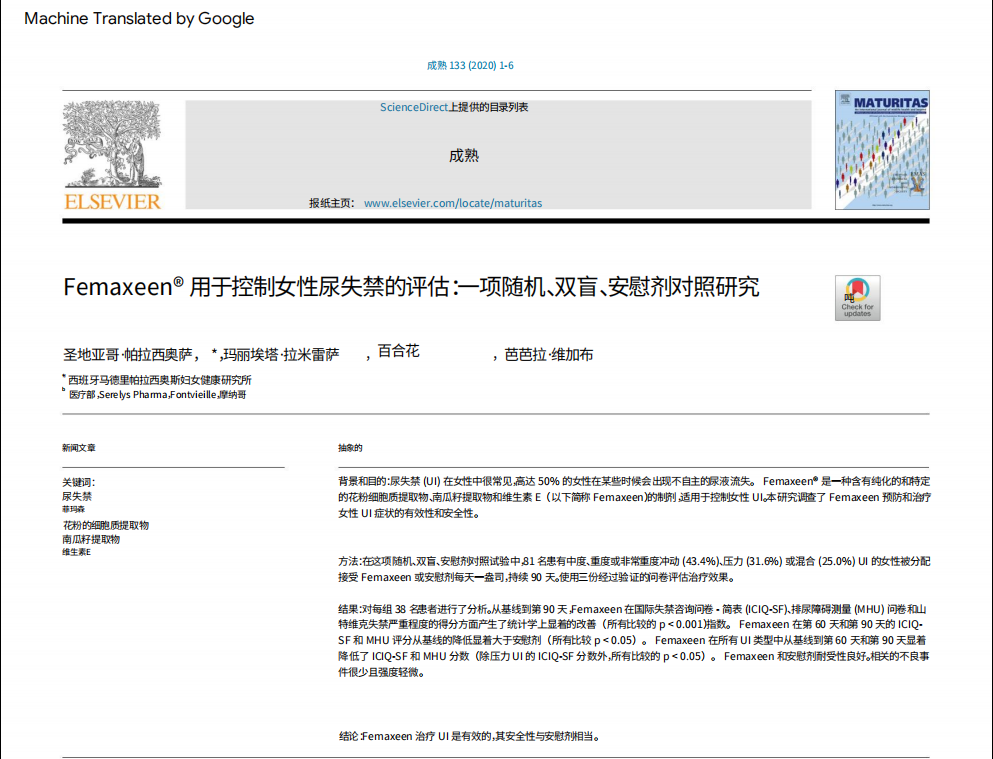Select author name 百合花
This screenshot has width=993, height=759.
398,351
